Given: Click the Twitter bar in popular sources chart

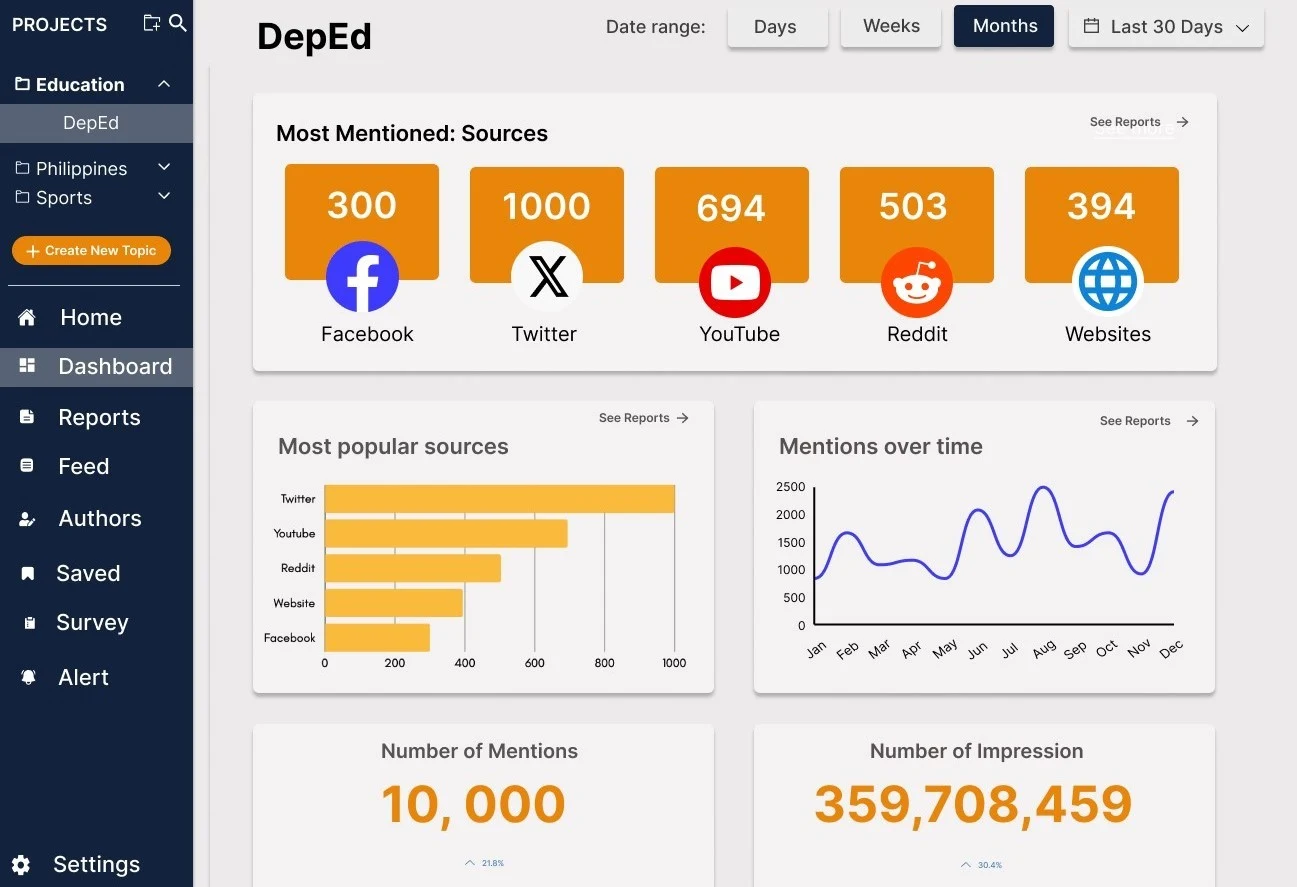Looking at the screenshot, I should (499, 499).
